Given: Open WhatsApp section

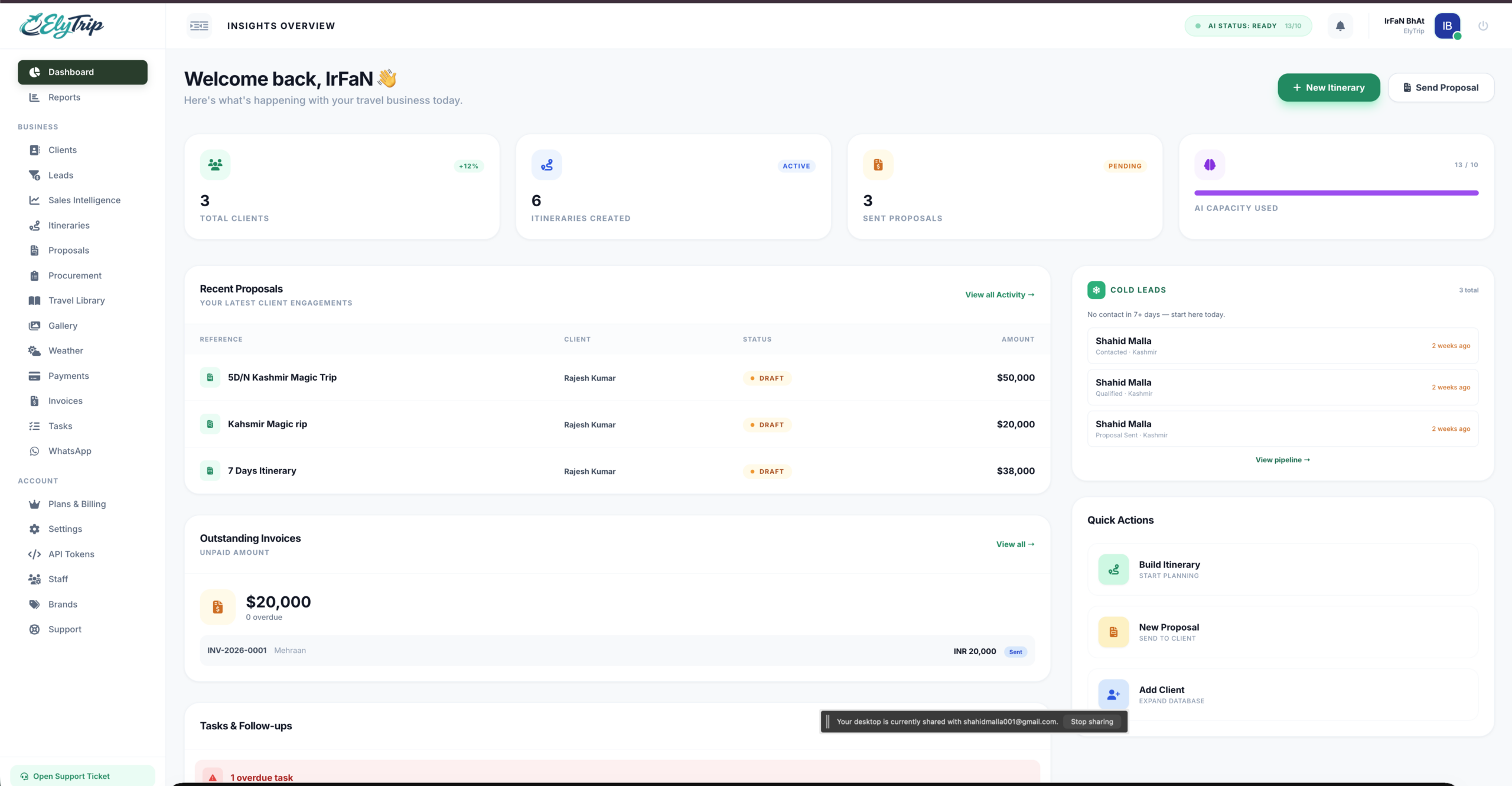Looking at the screenshot, I should click(x=83, y=451).
